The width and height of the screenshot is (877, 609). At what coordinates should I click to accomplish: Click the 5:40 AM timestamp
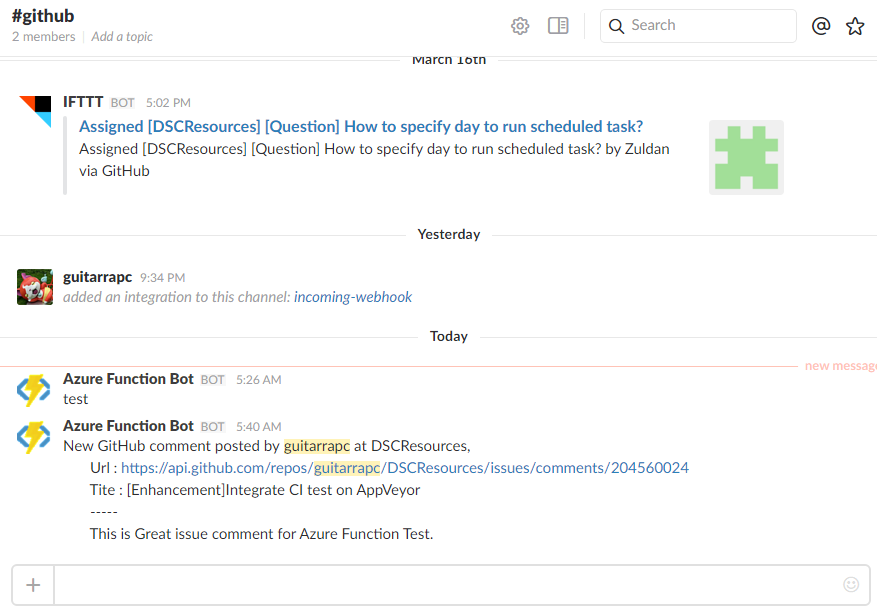coord(258,427)
